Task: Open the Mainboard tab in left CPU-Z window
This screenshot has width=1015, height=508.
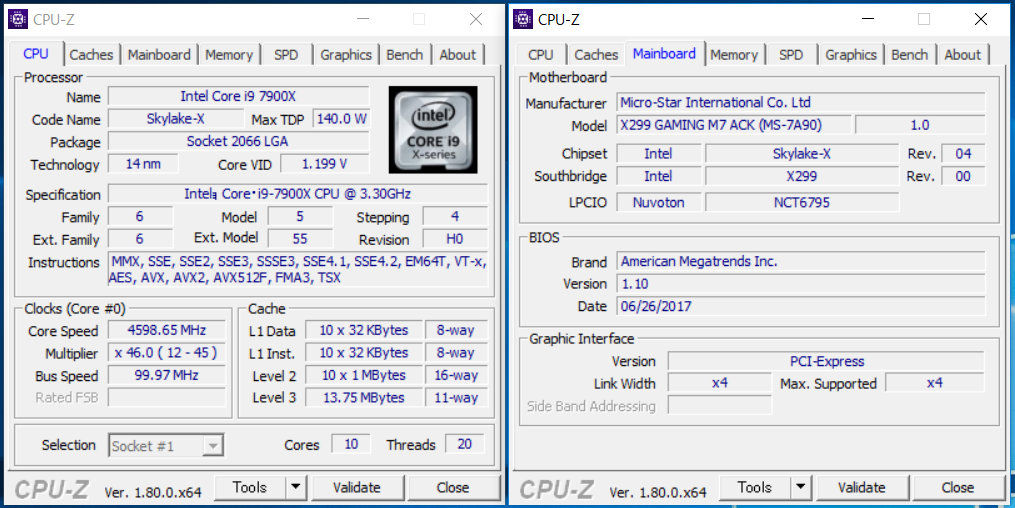Action: point(159,55)
